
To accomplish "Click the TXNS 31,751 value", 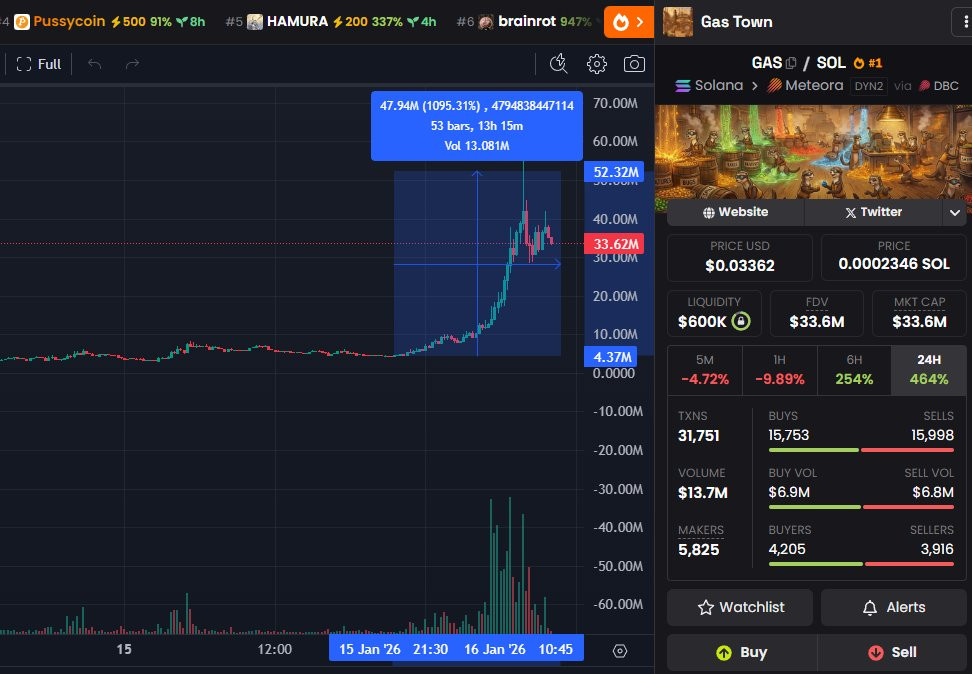I will tap(699, 435).
